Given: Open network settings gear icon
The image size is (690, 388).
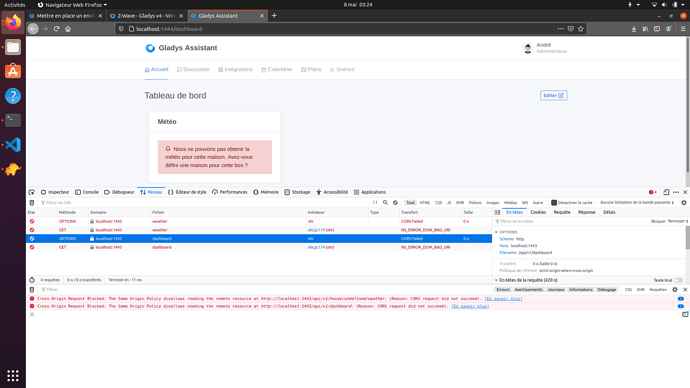Looking at the screenshot, I should click(684, 203).
